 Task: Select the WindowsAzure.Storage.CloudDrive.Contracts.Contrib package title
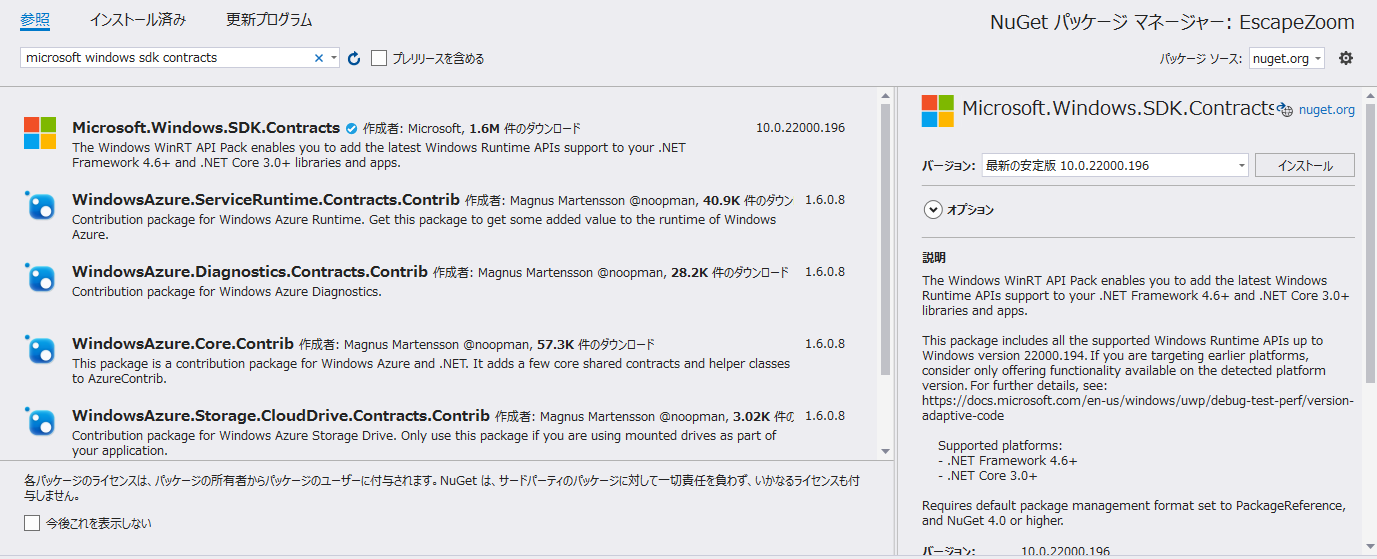point(281,416)
